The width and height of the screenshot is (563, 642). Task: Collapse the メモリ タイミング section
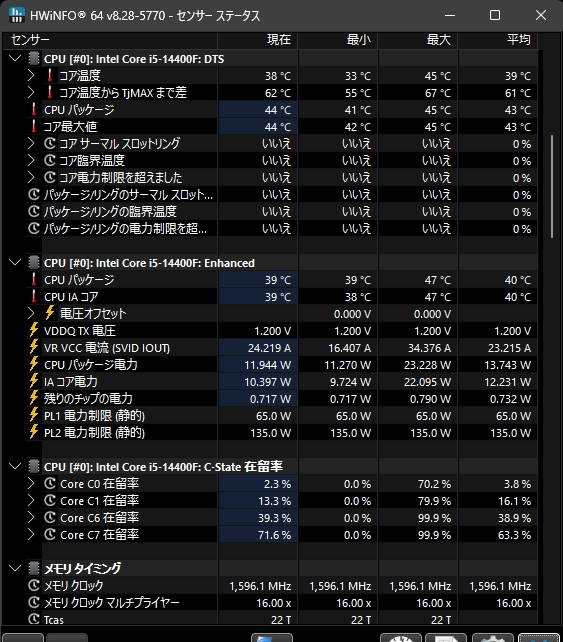click(15, 568)
